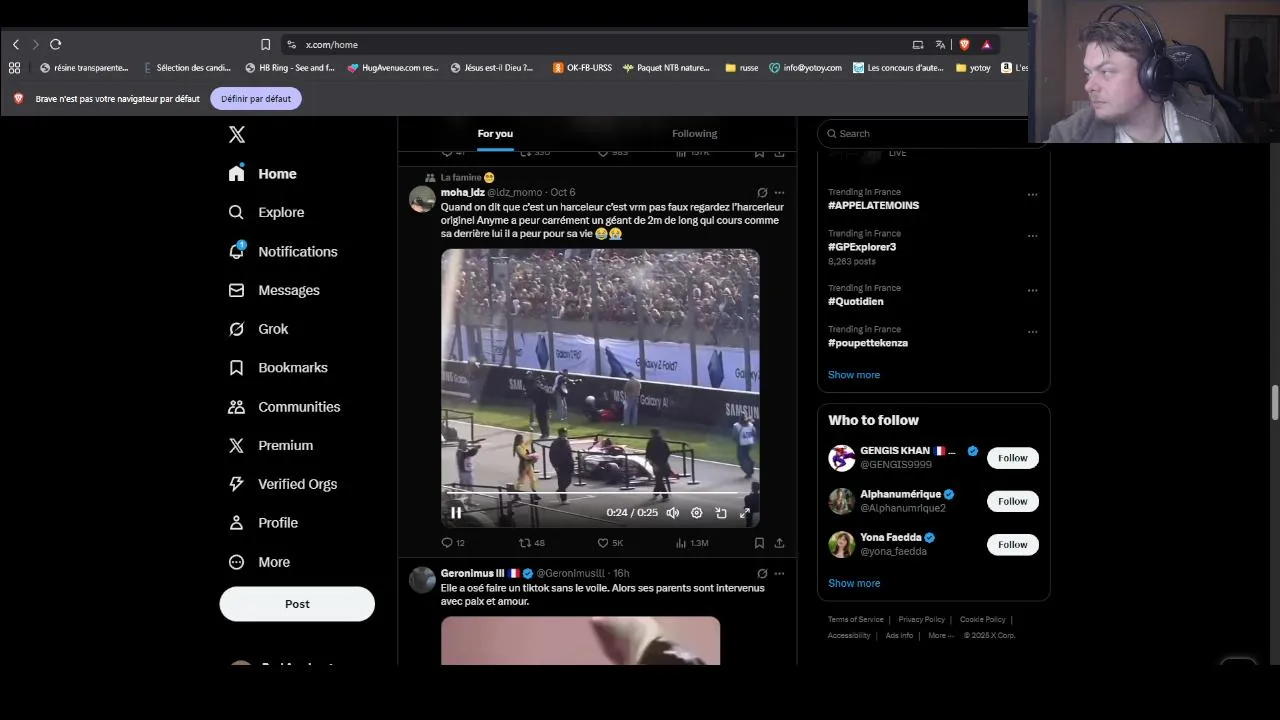The image size is (1280, 720).
Task: Open more options on moha_ldz post
Action: [779, 193]
